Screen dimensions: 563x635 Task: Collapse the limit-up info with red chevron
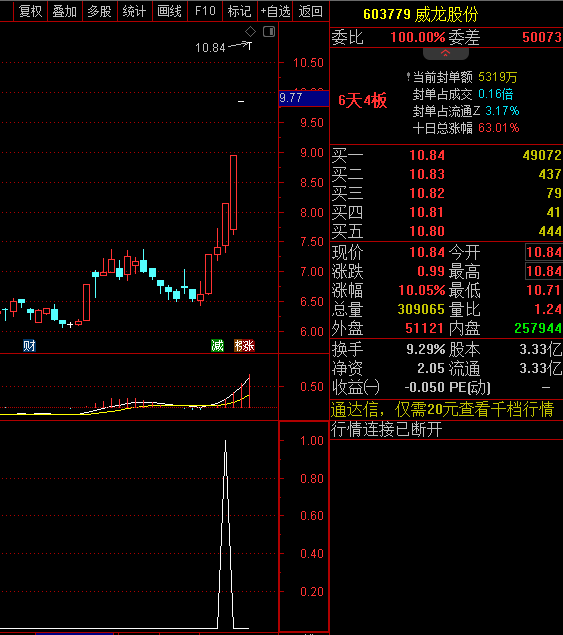click(x=446, y=53)
